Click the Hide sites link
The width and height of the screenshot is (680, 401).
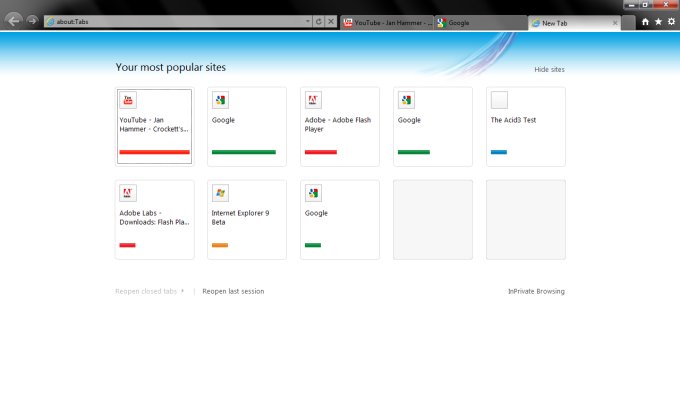[x=549, y=69]
